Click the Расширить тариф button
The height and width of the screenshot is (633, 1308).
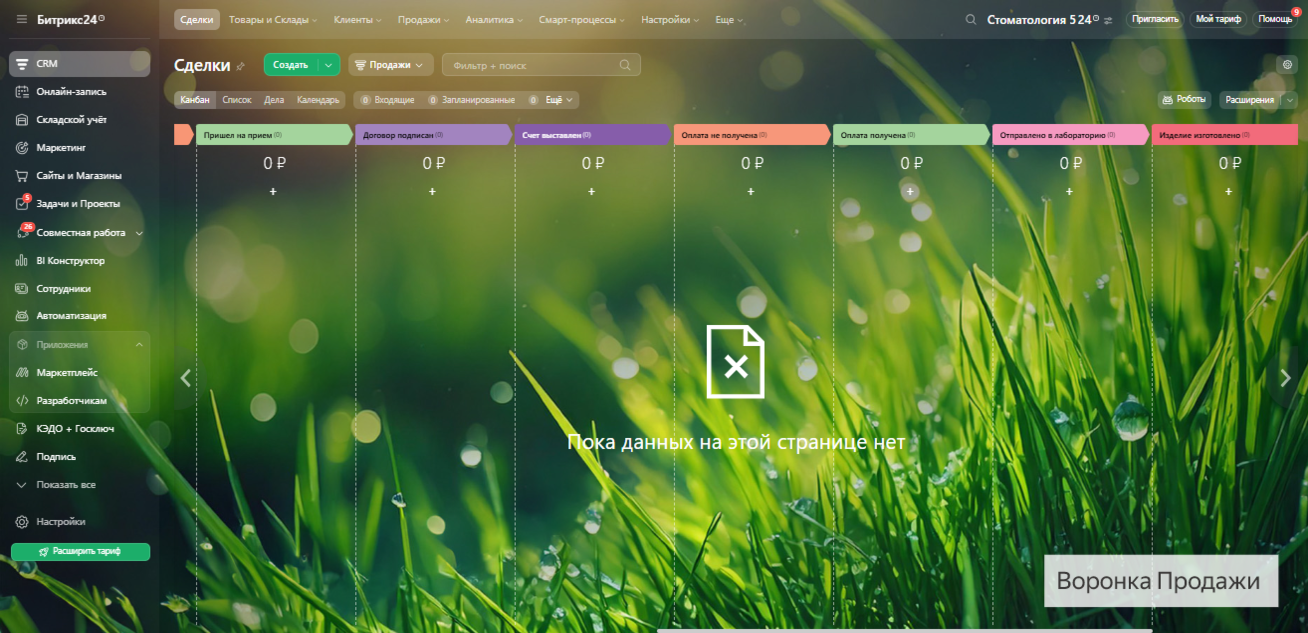point(80,552)
